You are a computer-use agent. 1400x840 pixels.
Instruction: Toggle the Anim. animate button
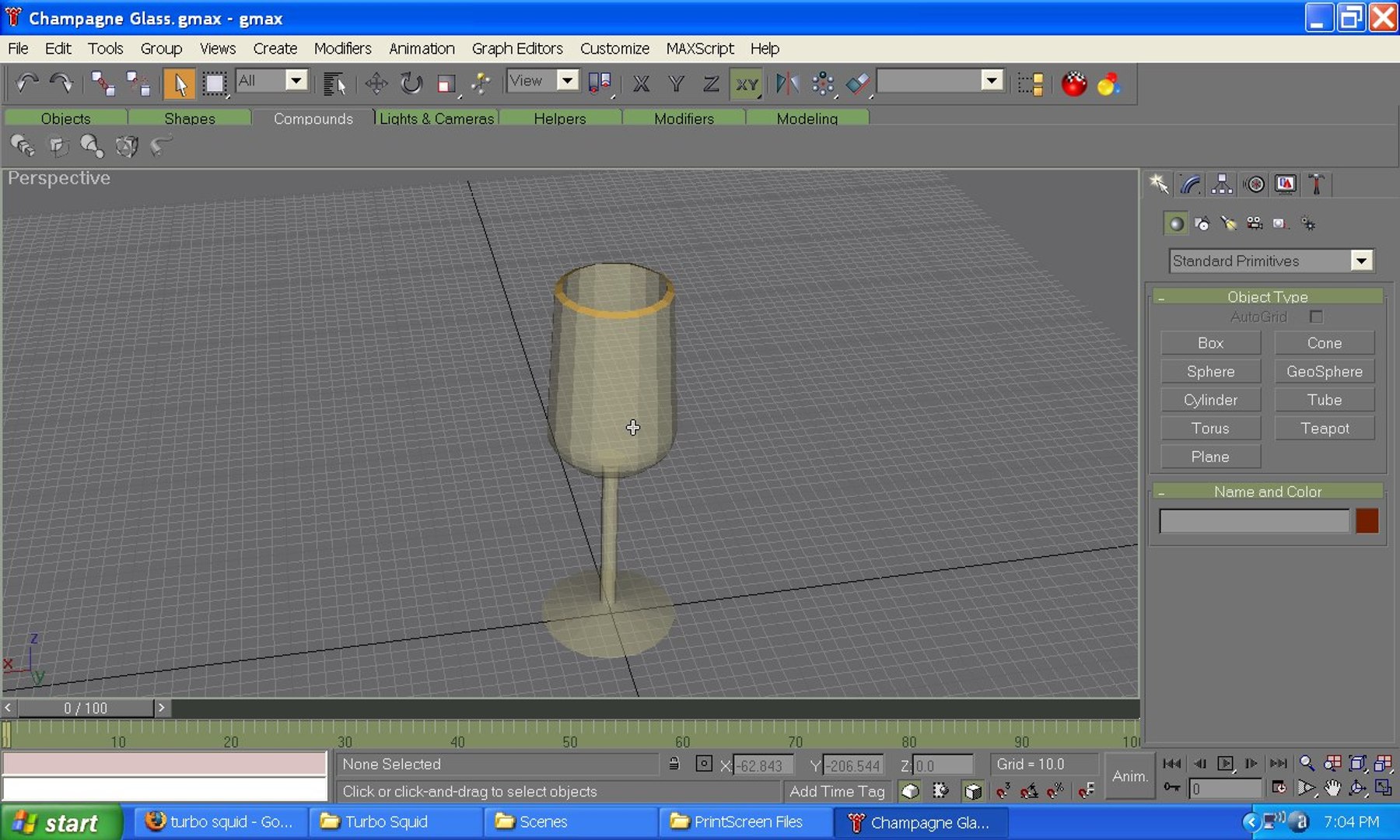point(1130,776)
